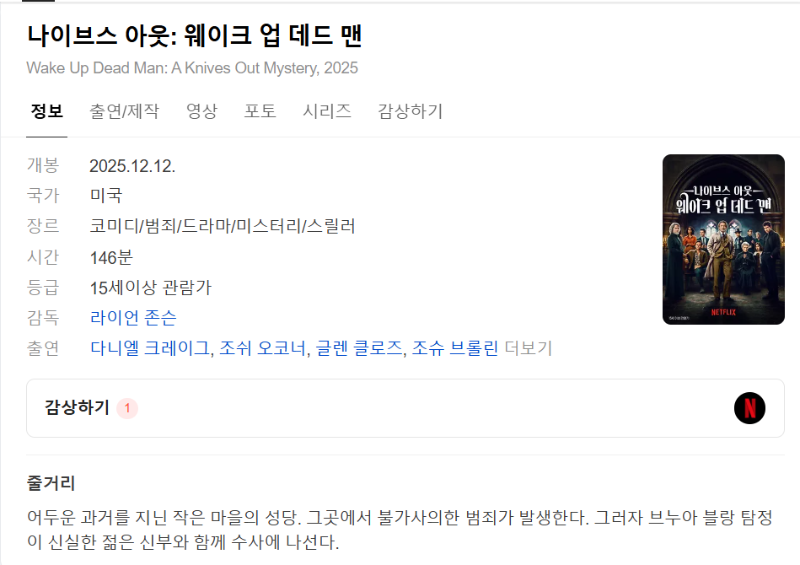Expand cast list with 더보기
Viewport: 800px width, 565px height.
[529, 348]
